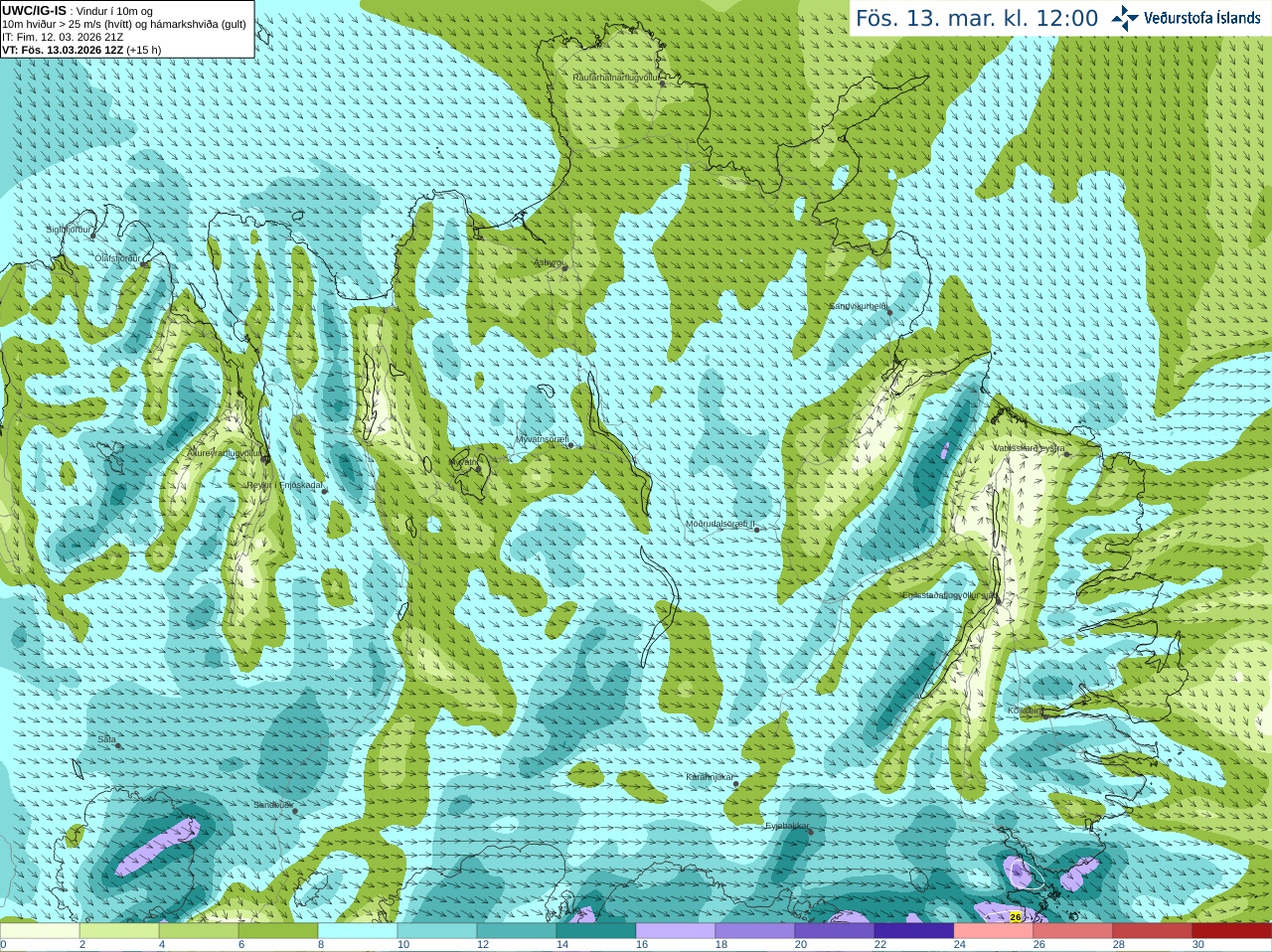The height and width of the screenshot is (952, 1272).
Task: Pick the 26–28 m/s salmon swatch
Action: [x=1073, y=931]
